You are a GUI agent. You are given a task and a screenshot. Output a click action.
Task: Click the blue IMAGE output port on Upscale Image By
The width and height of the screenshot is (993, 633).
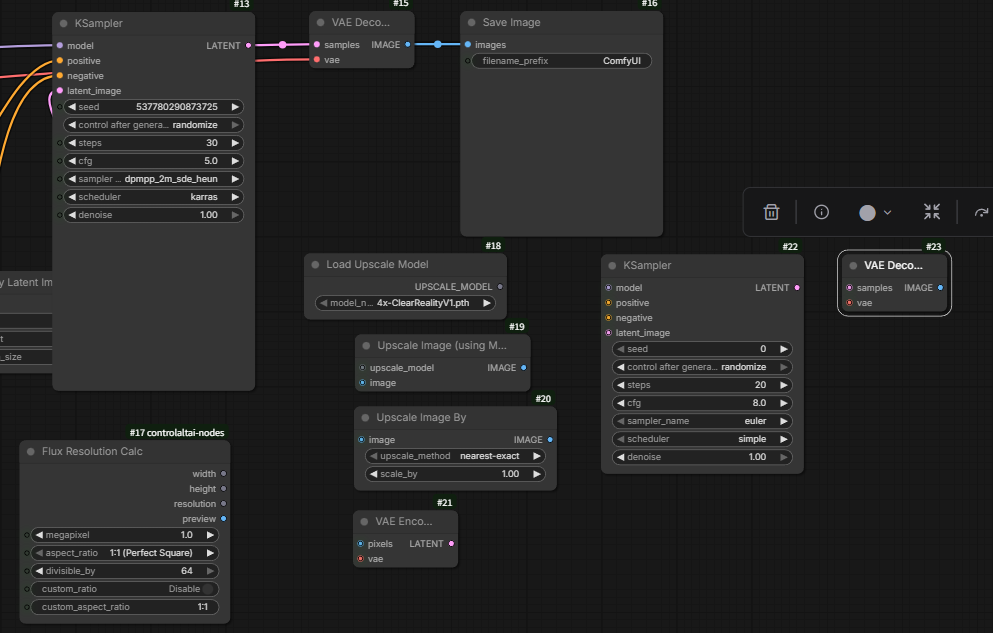[550, 440]
